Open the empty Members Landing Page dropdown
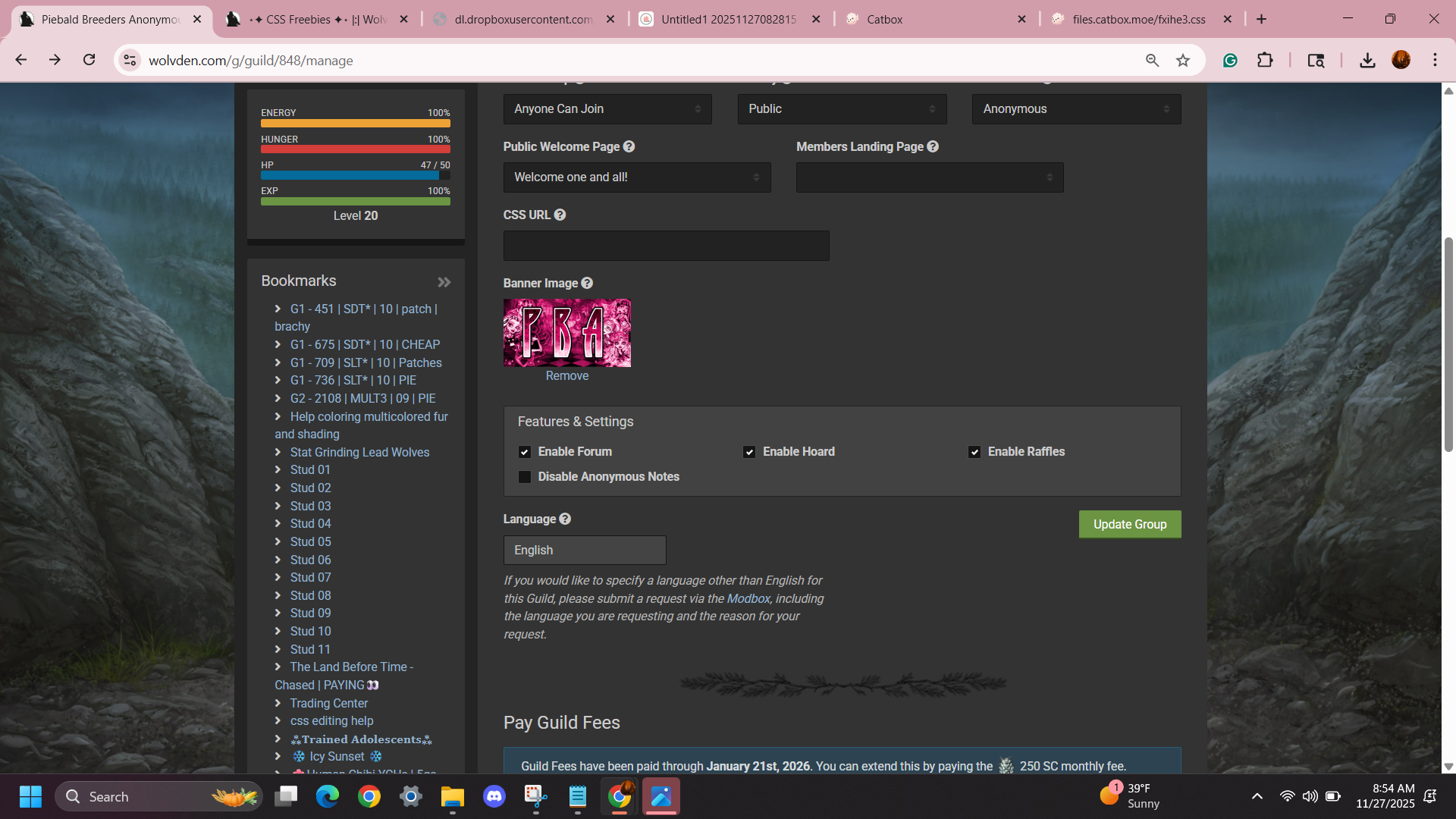 pos(930,177)
